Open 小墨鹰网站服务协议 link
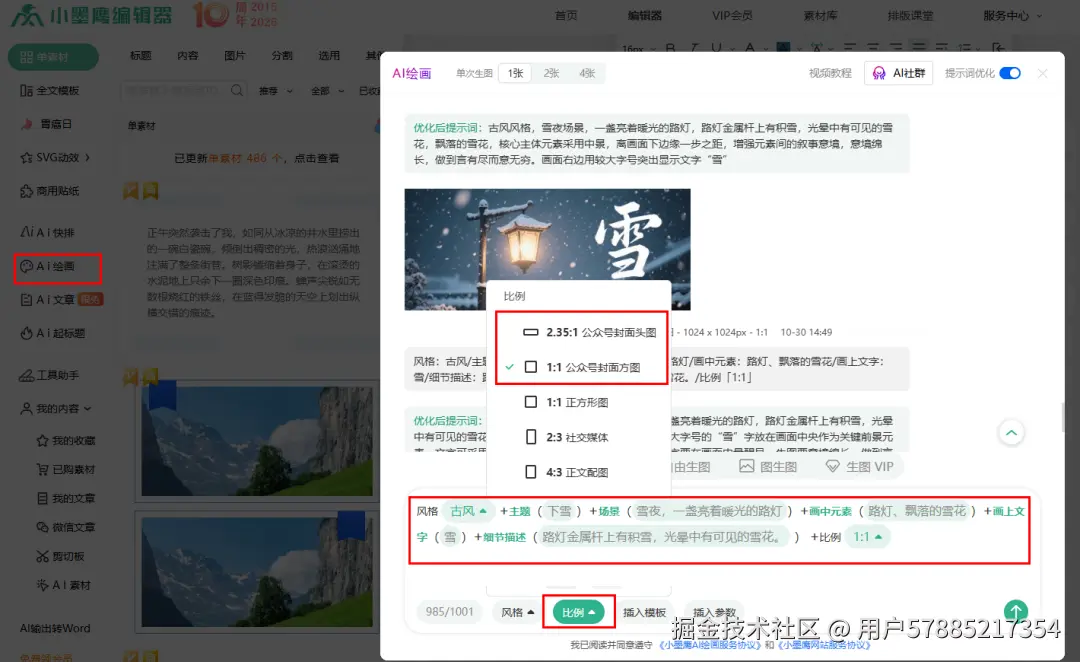The image size is (1080, 662). (x=824, y=645)
